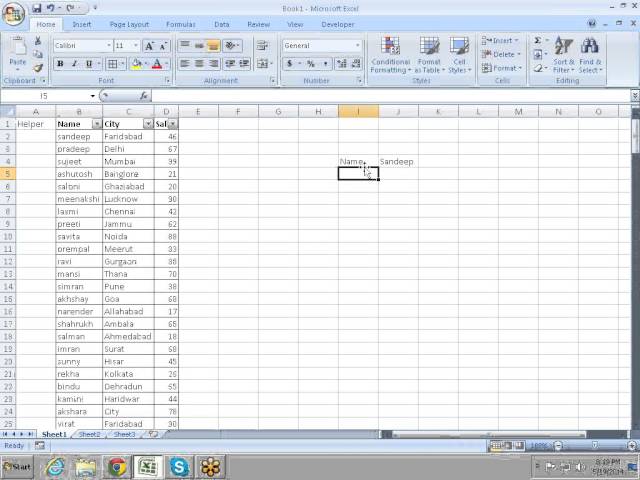The image size is (640, 480).
Task: Toggle Bottom Align vertical alignment
Action: 213,46
